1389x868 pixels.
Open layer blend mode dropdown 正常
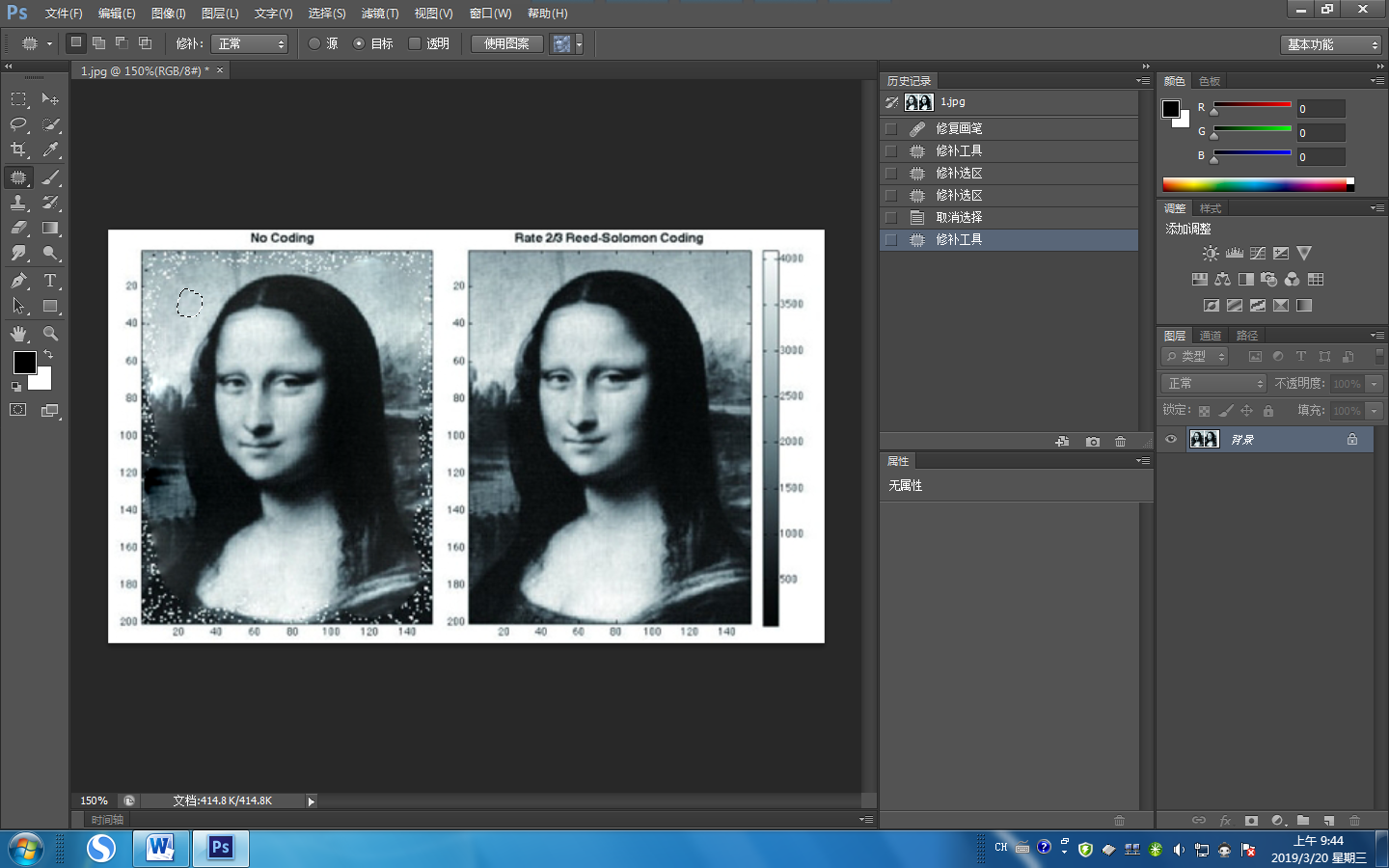1213,384
